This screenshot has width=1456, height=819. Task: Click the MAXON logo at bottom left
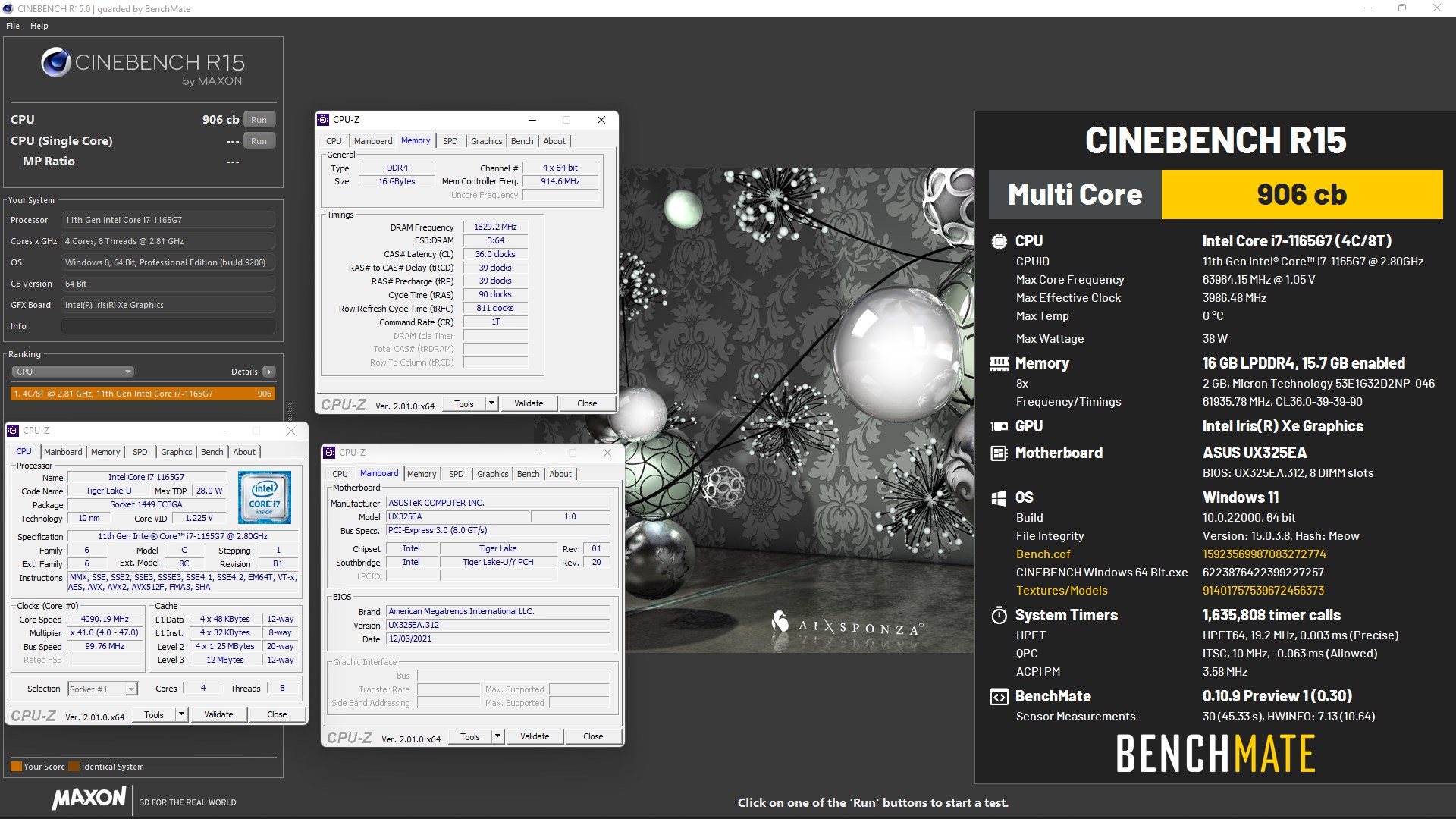(89, 798)
